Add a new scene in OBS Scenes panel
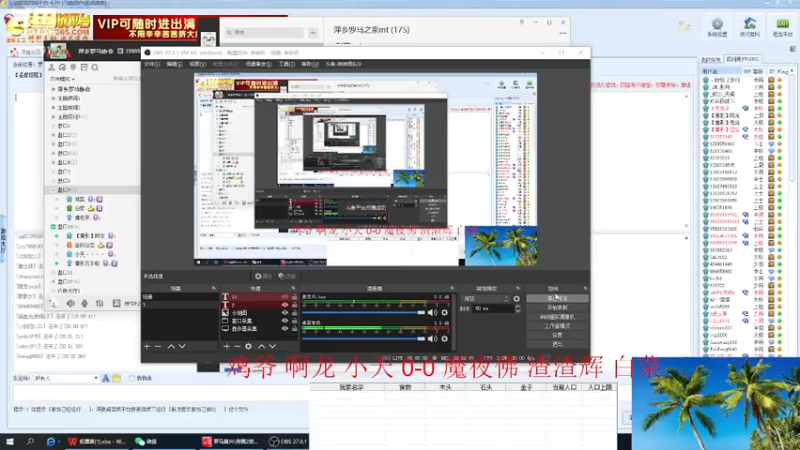This screenshot has height=450, width=800. (x=147, y=346)
